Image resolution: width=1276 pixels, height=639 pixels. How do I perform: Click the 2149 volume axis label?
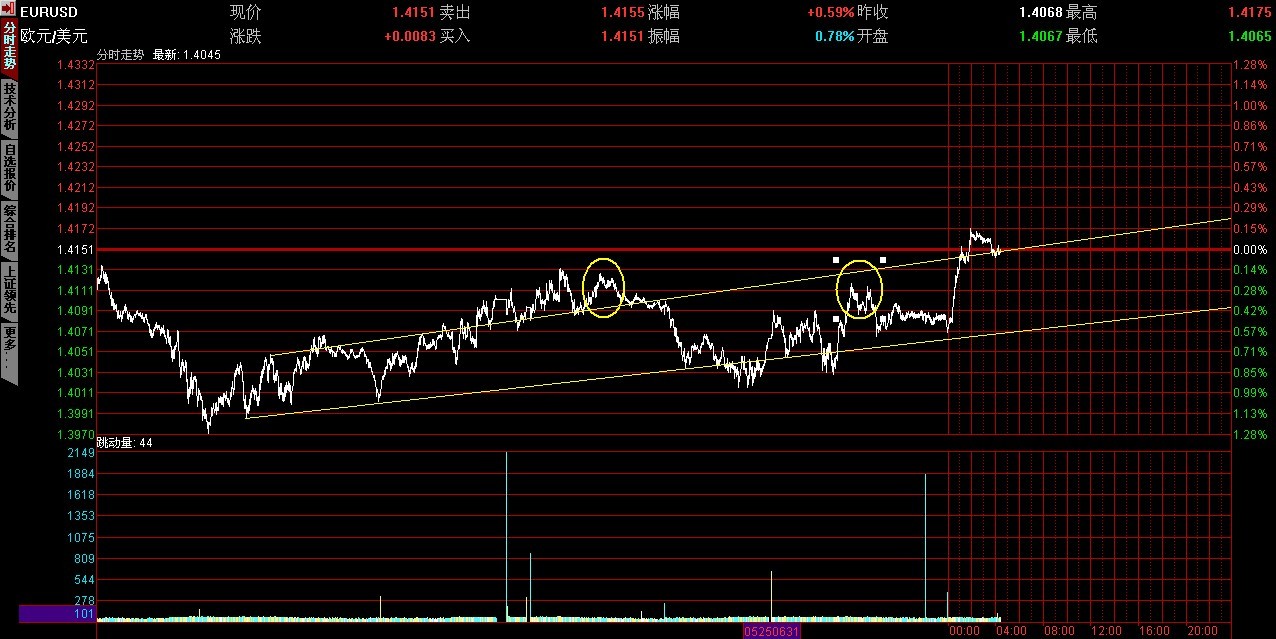click(x=80, y=453)
